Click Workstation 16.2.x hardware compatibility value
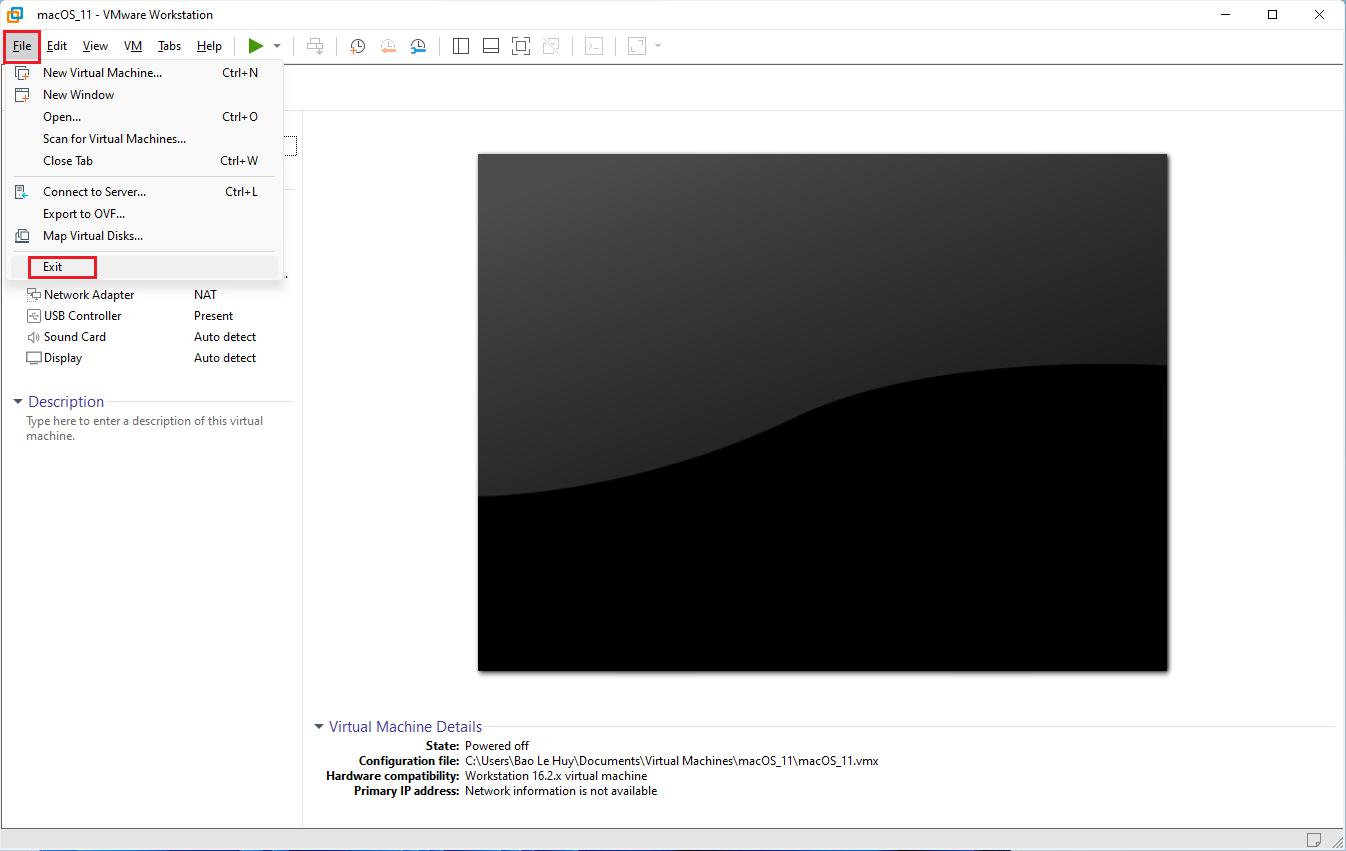 [x=556, y=776]
